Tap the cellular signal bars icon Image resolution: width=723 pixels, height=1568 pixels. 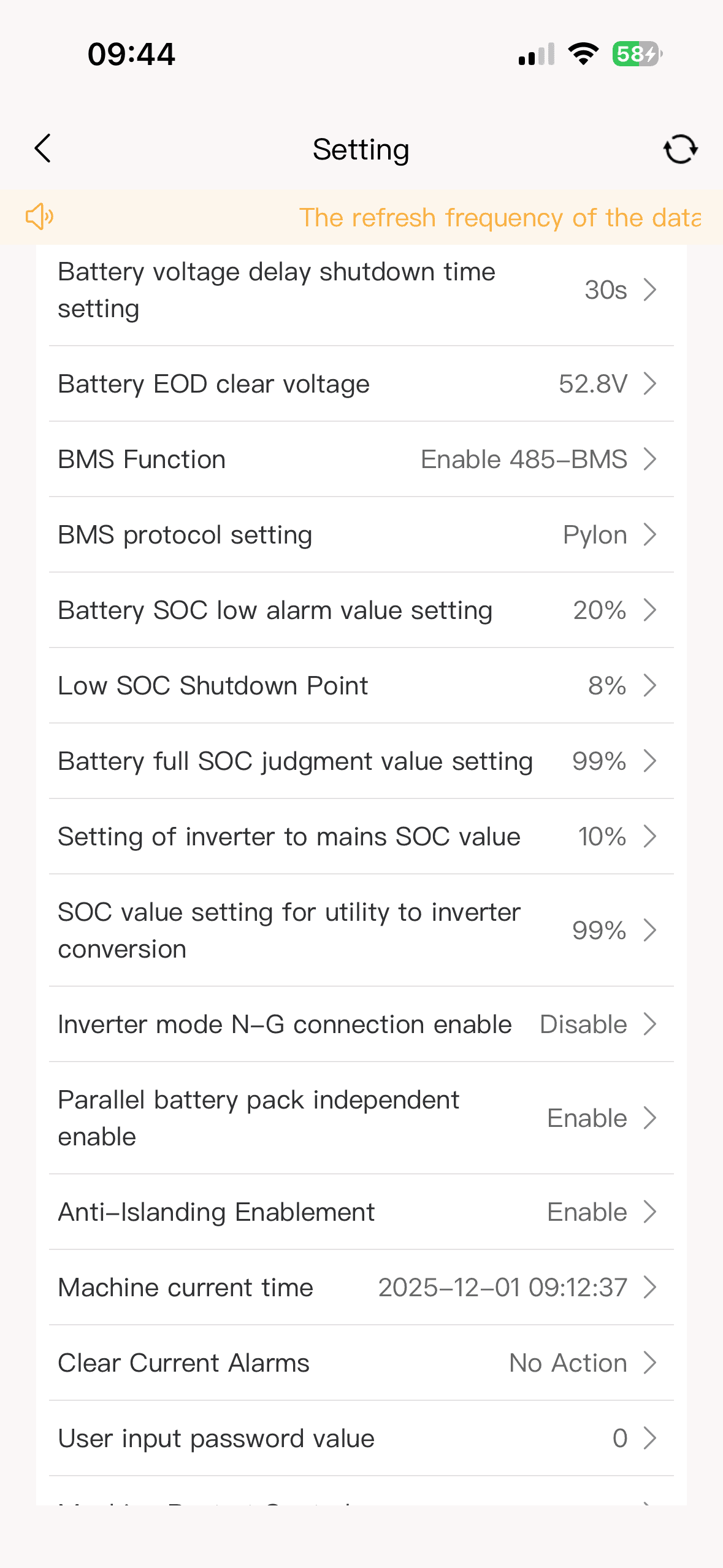pos(537,54)
